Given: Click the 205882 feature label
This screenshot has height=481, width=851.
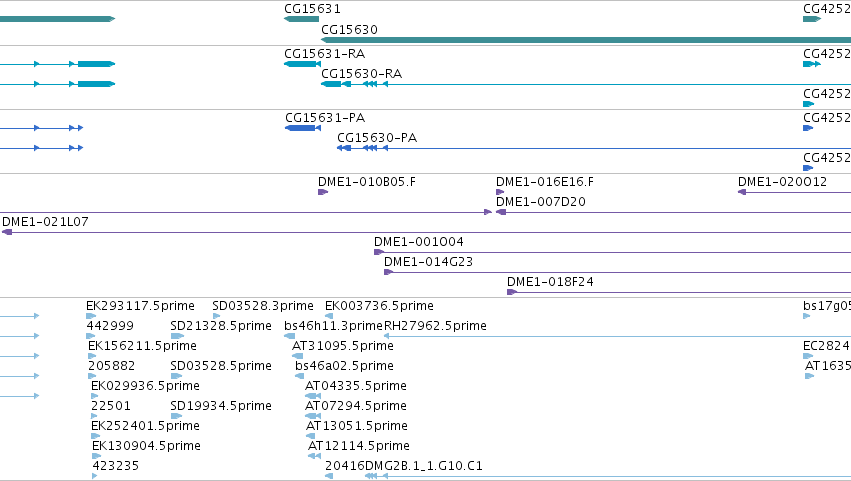Looking at the screenshot, I should tap(111, 366).
